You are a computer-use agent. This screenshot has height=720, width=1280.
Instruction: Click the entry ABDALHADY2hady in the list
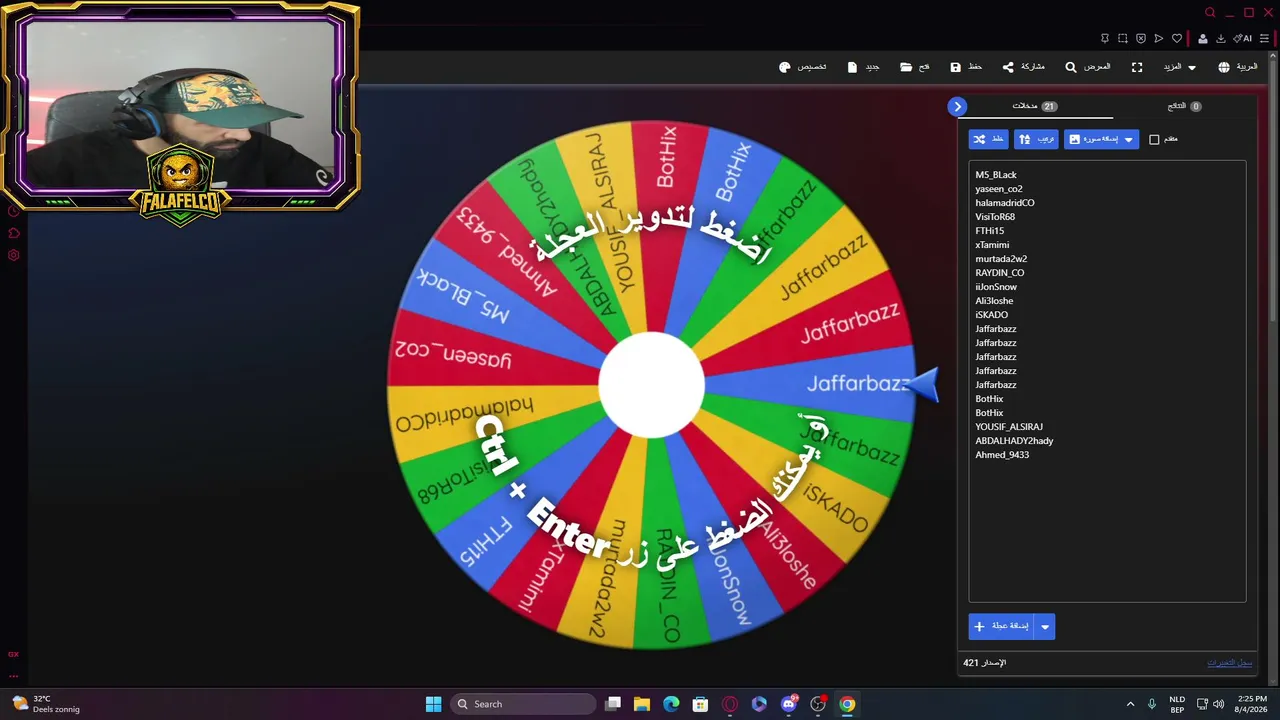tap(1014, 441)
